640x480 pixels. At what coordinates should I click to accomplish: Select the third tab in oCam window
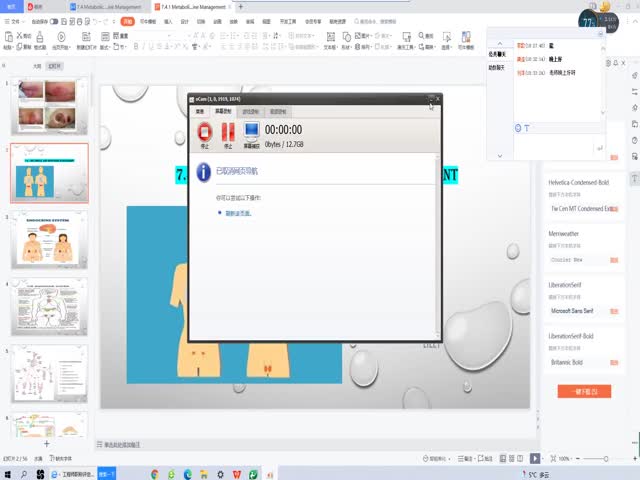click(250, 112)
